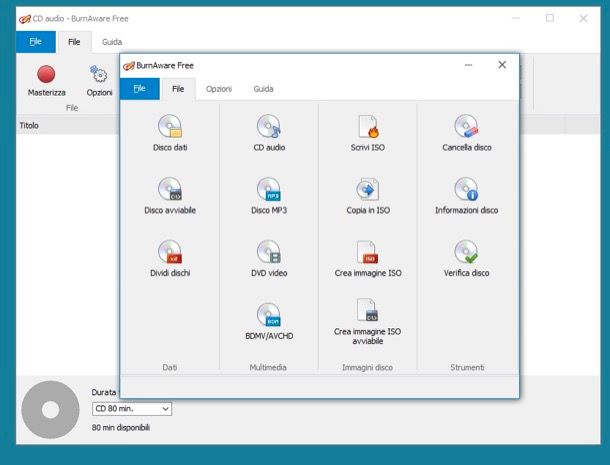Click the BurnAware Free dialog title icon
This screenshot has width=610, height=465.
129,66
